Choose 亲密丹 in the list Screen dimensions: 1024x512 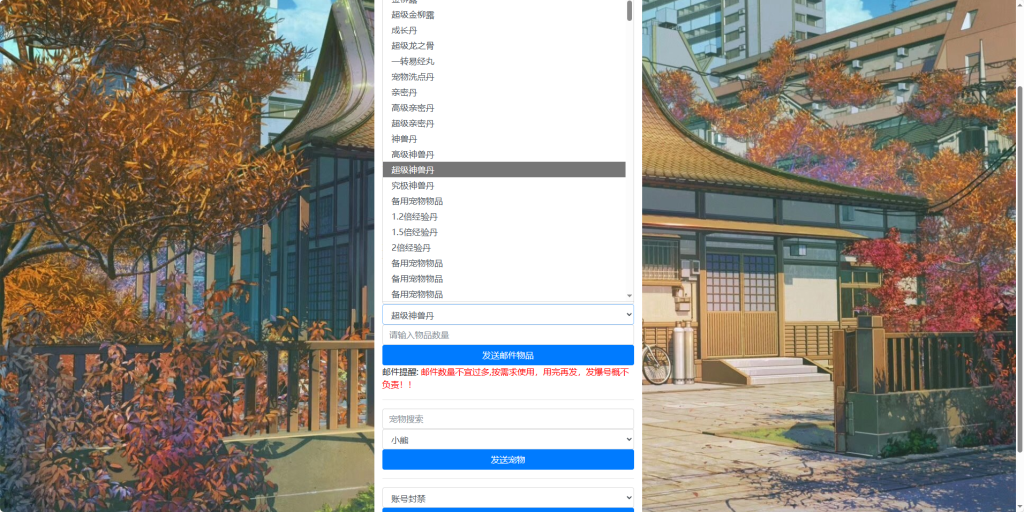504,93
